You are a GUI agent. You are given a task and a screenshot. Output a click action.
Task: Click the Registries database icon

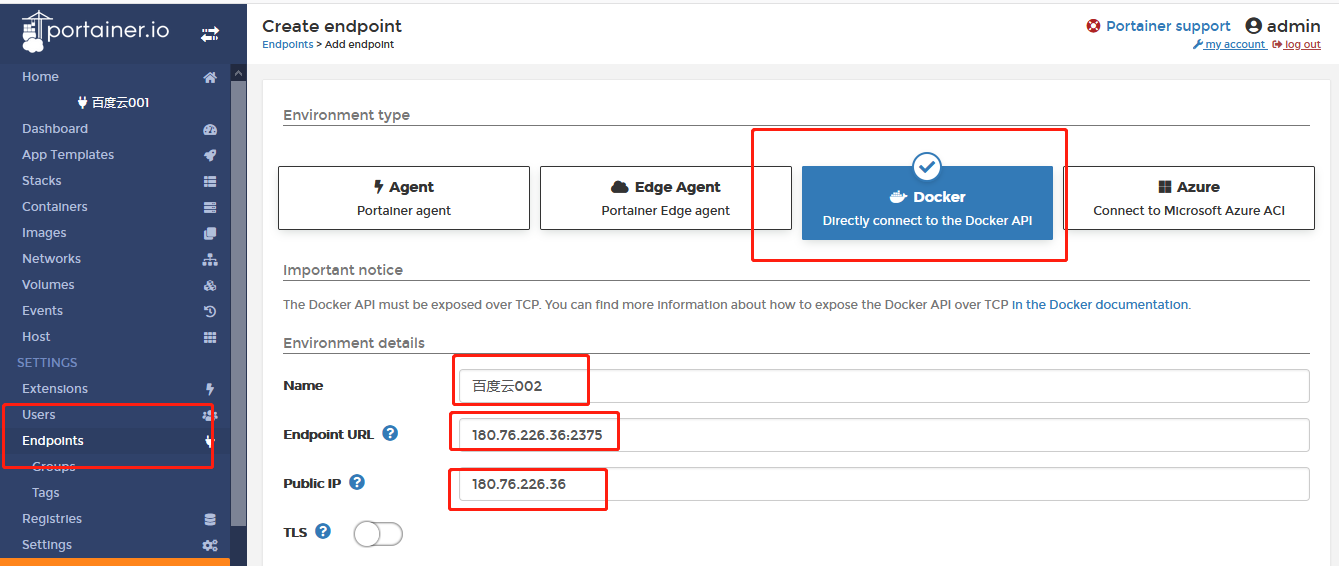point(210,519)
